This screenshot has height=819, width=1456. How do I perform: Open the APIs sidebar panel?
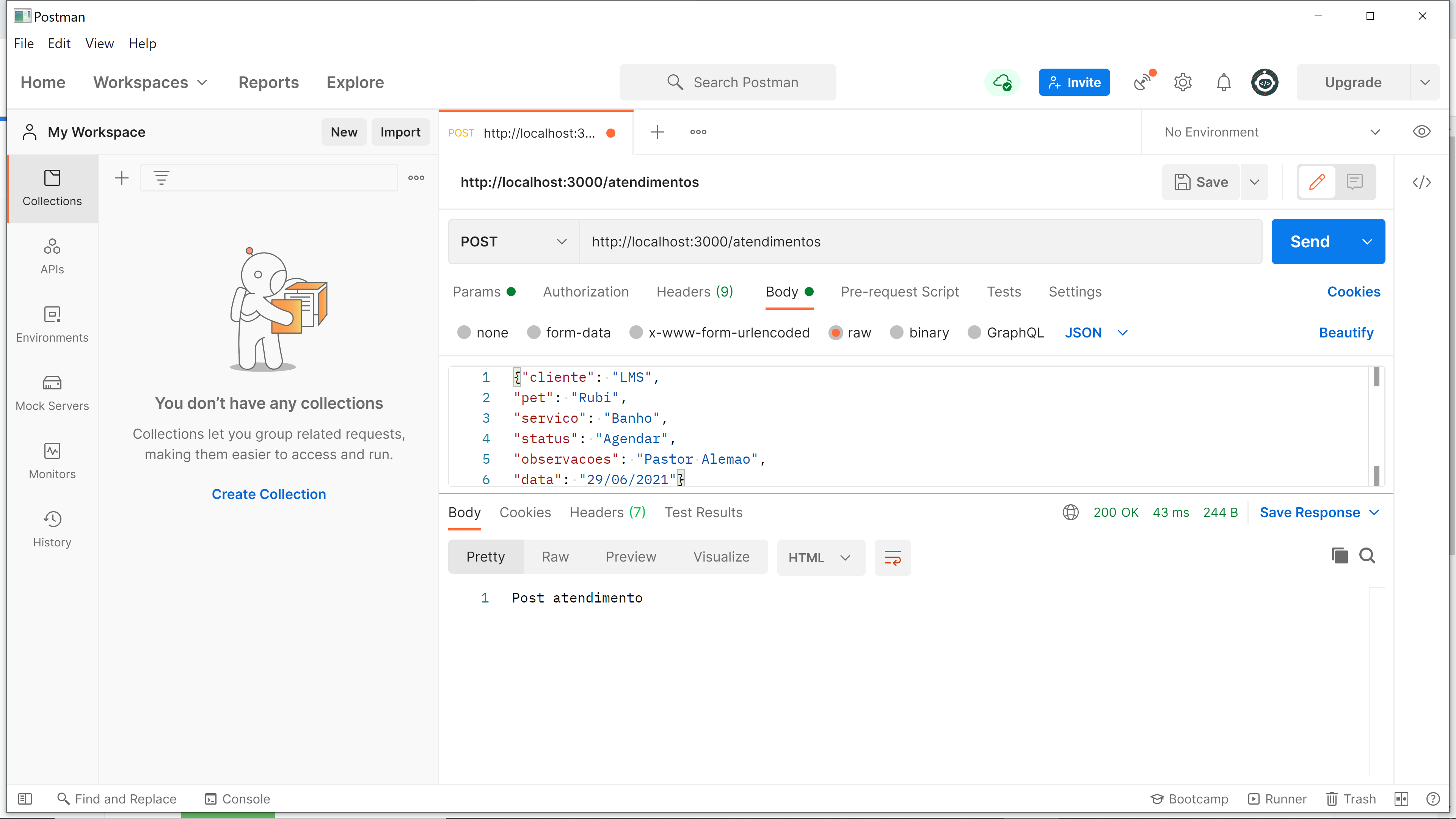[x=52, y=256]
